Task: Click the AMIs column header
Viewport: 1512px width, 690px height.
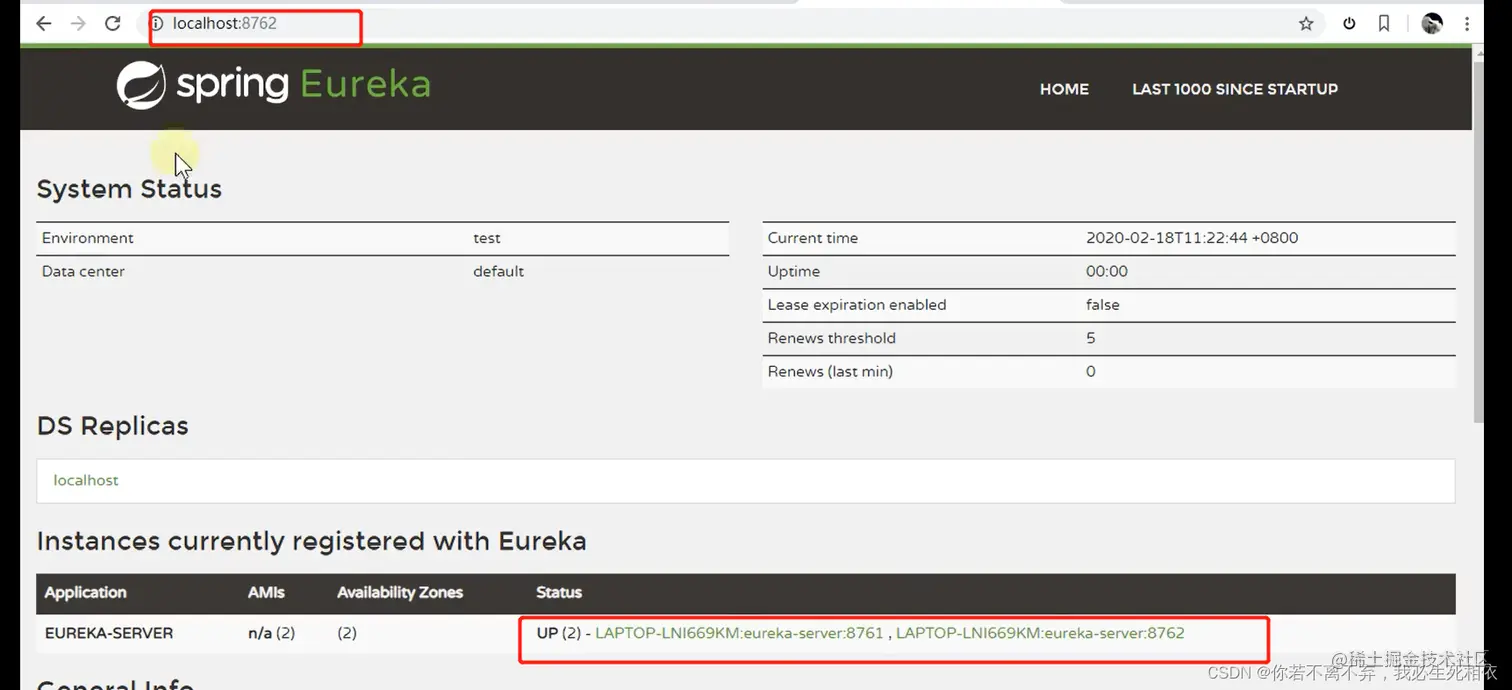Action: pyautogui.click(x=266, y=592)
